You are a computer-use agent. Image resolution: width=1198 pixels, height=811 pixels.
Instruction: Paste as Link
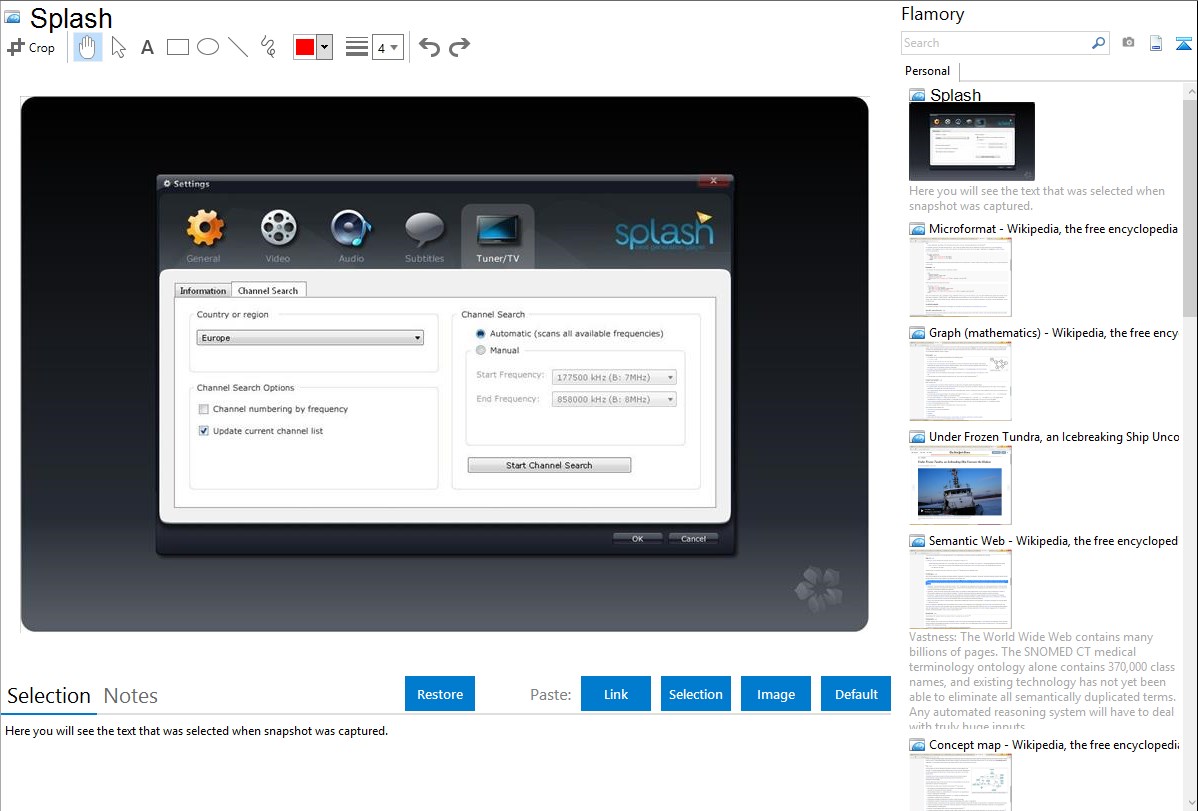pyautogui.click(x=616, y=694)
